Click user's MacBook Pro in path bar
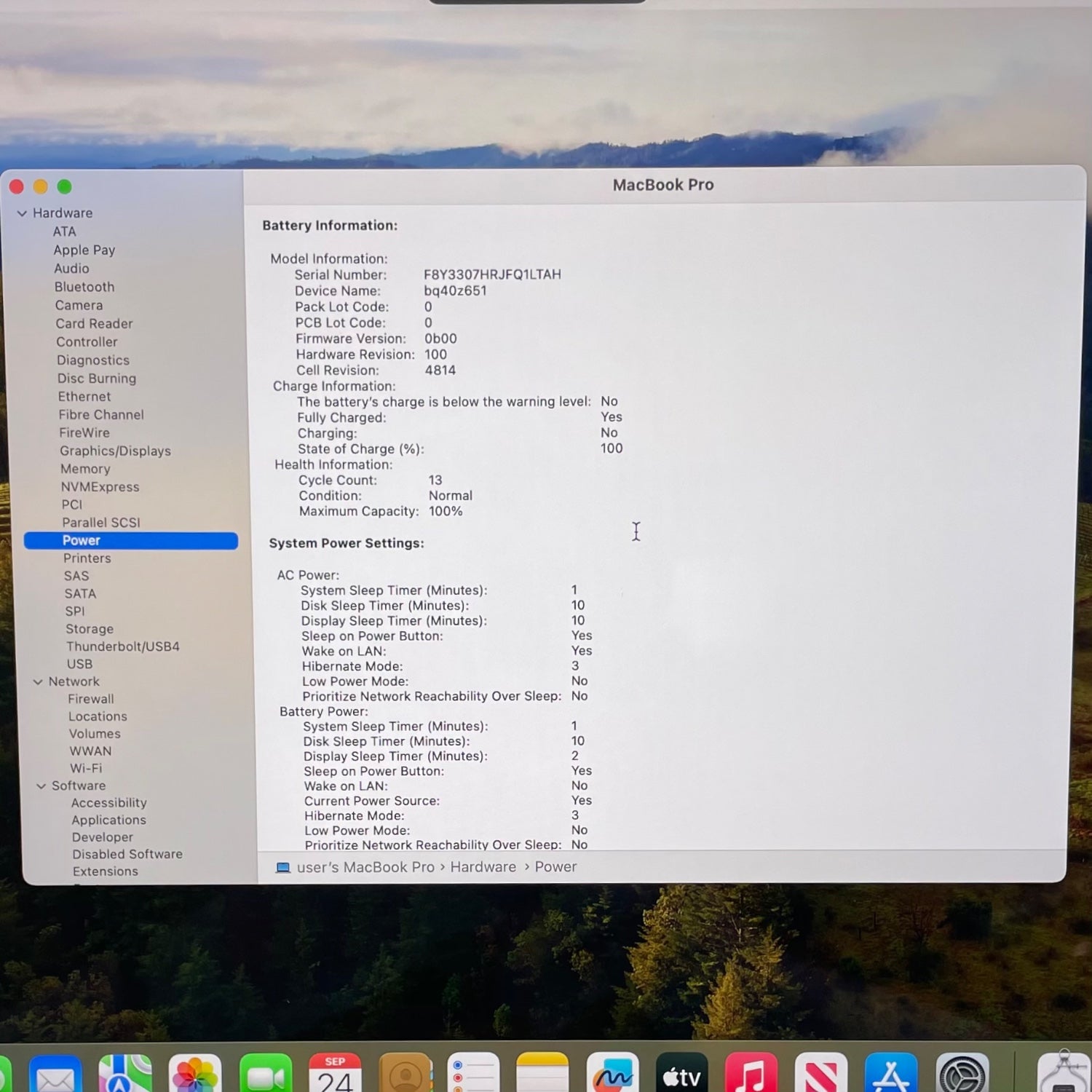Screen dimensions: 1092x1092 click(365, 867)
